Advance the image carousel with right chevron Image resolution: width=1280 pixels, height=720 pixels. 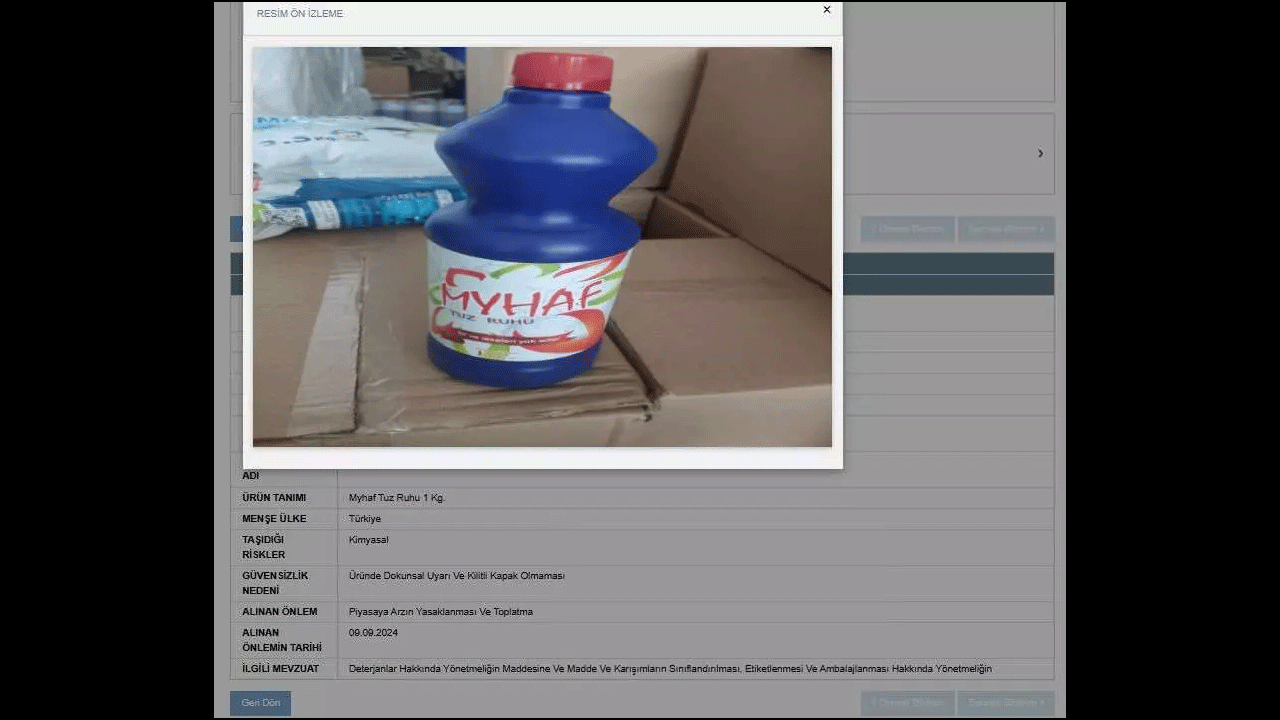[1040, 154]
